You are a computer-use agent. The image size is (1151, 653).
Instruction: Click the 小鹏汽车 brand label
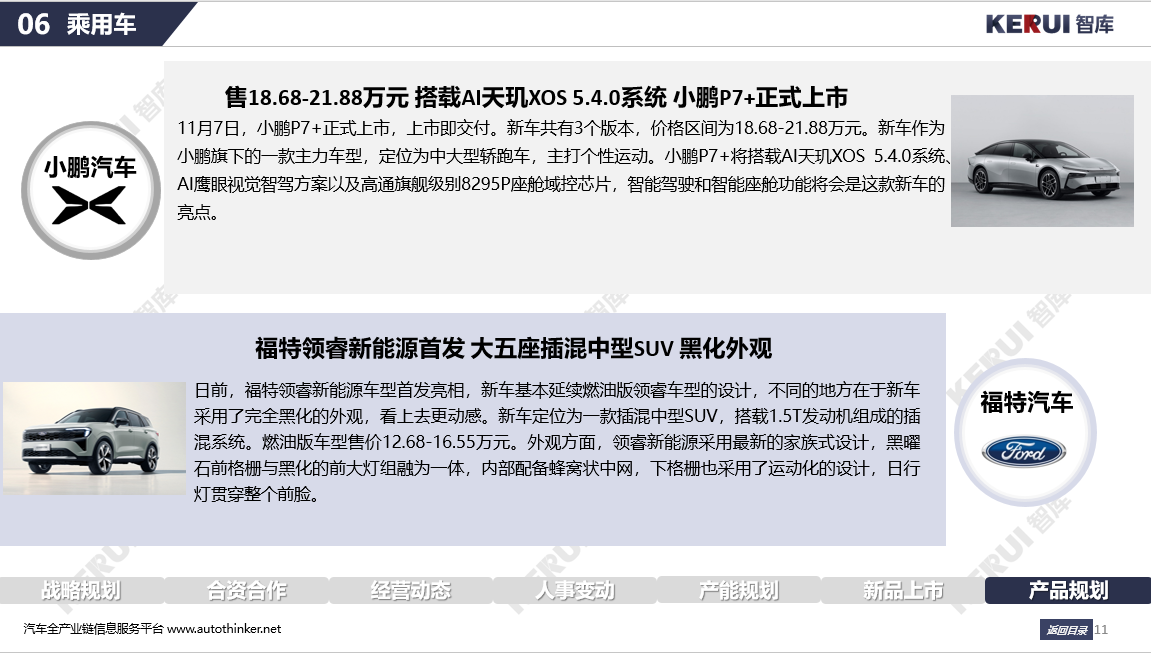click(x=90, y=167)
